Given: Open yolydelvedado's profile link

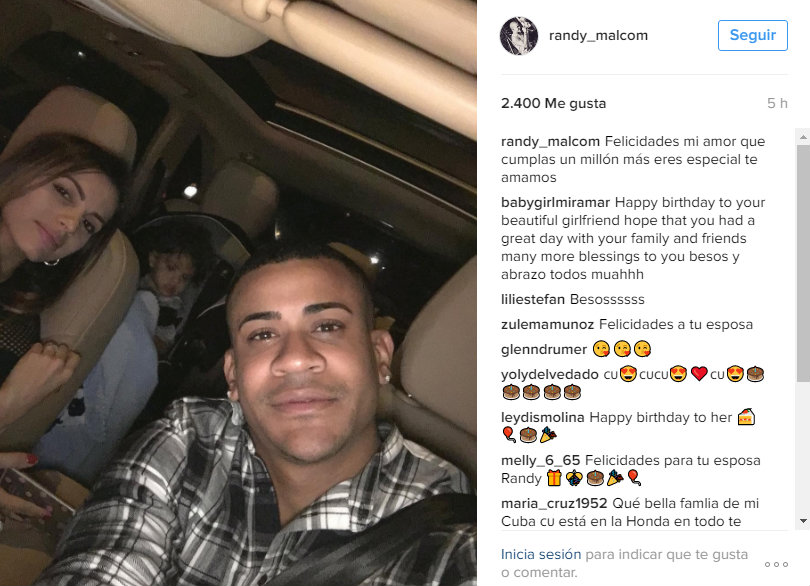Looking at the screenshot, I should (550, 375).
